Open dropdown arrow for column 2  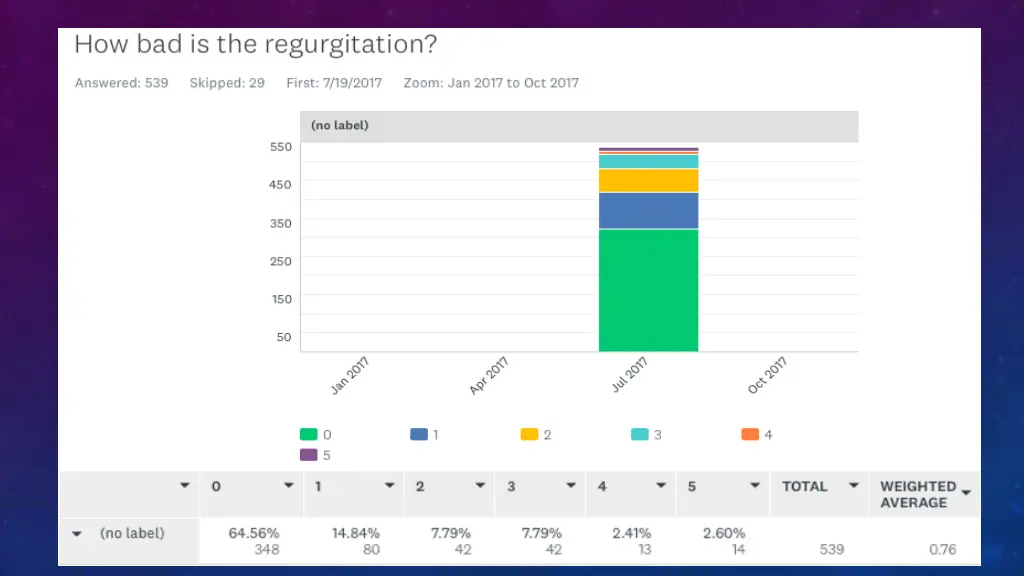[x=480, y=485]
